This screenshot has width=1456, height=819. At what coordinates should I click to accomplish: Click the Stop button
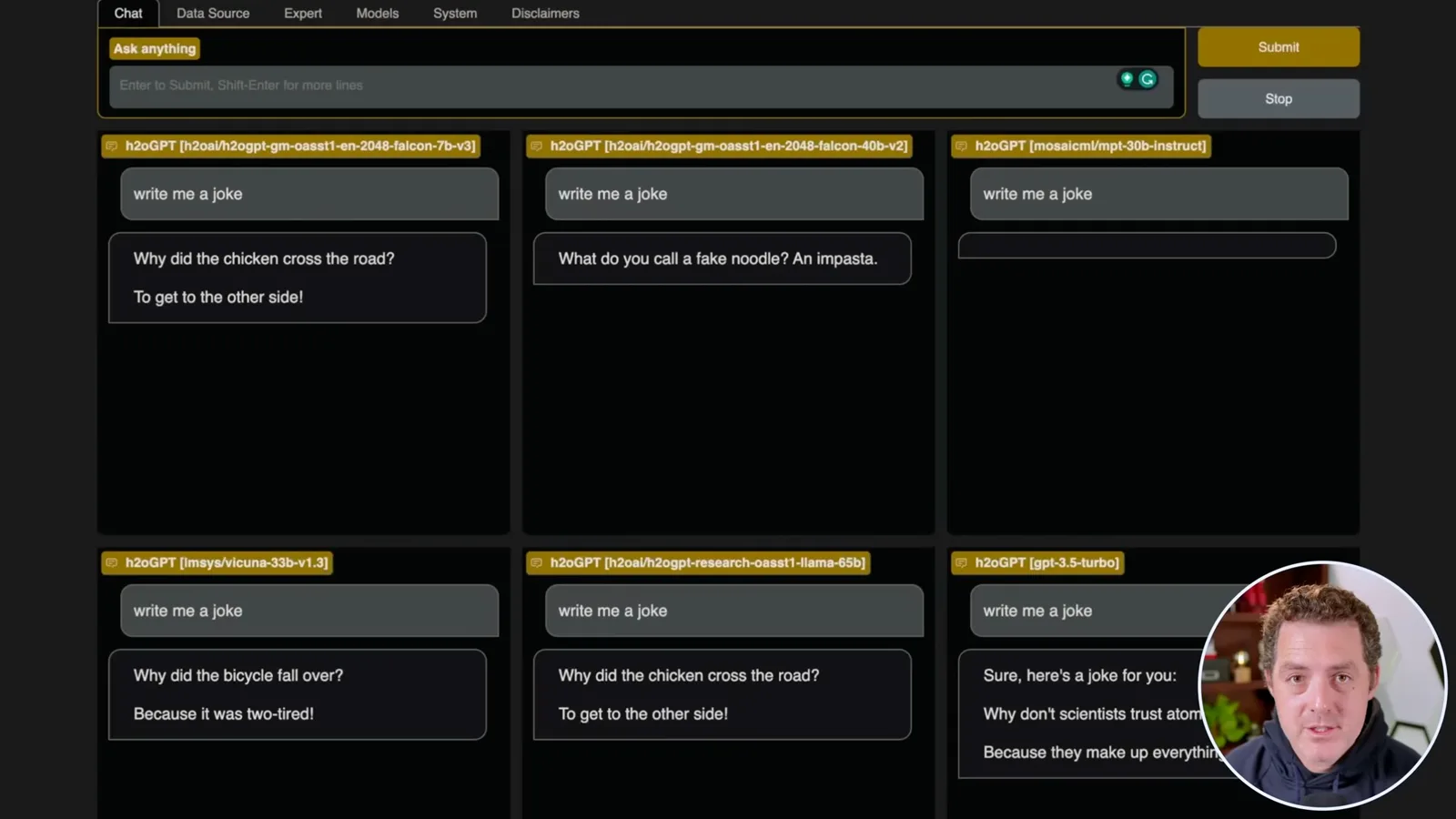[1279, 98]
